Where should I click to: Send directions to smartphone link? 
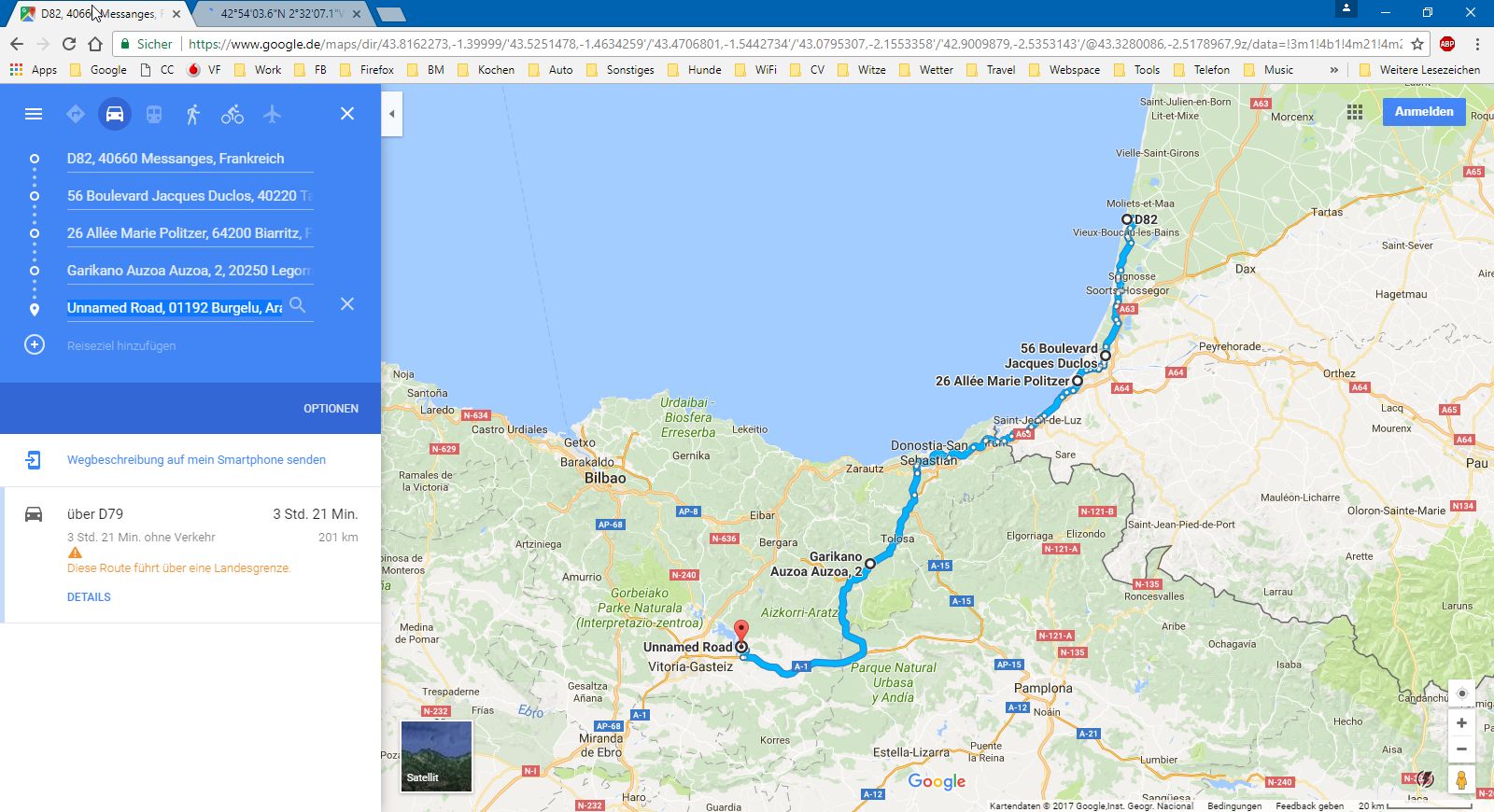pyautogui.click(x=196, y=460)
